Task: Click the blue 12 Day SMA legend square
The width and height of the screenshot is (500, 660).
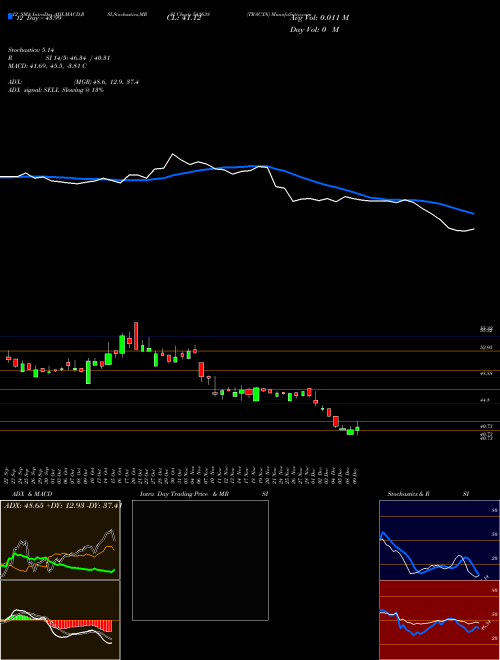Action: coord(11,16)
